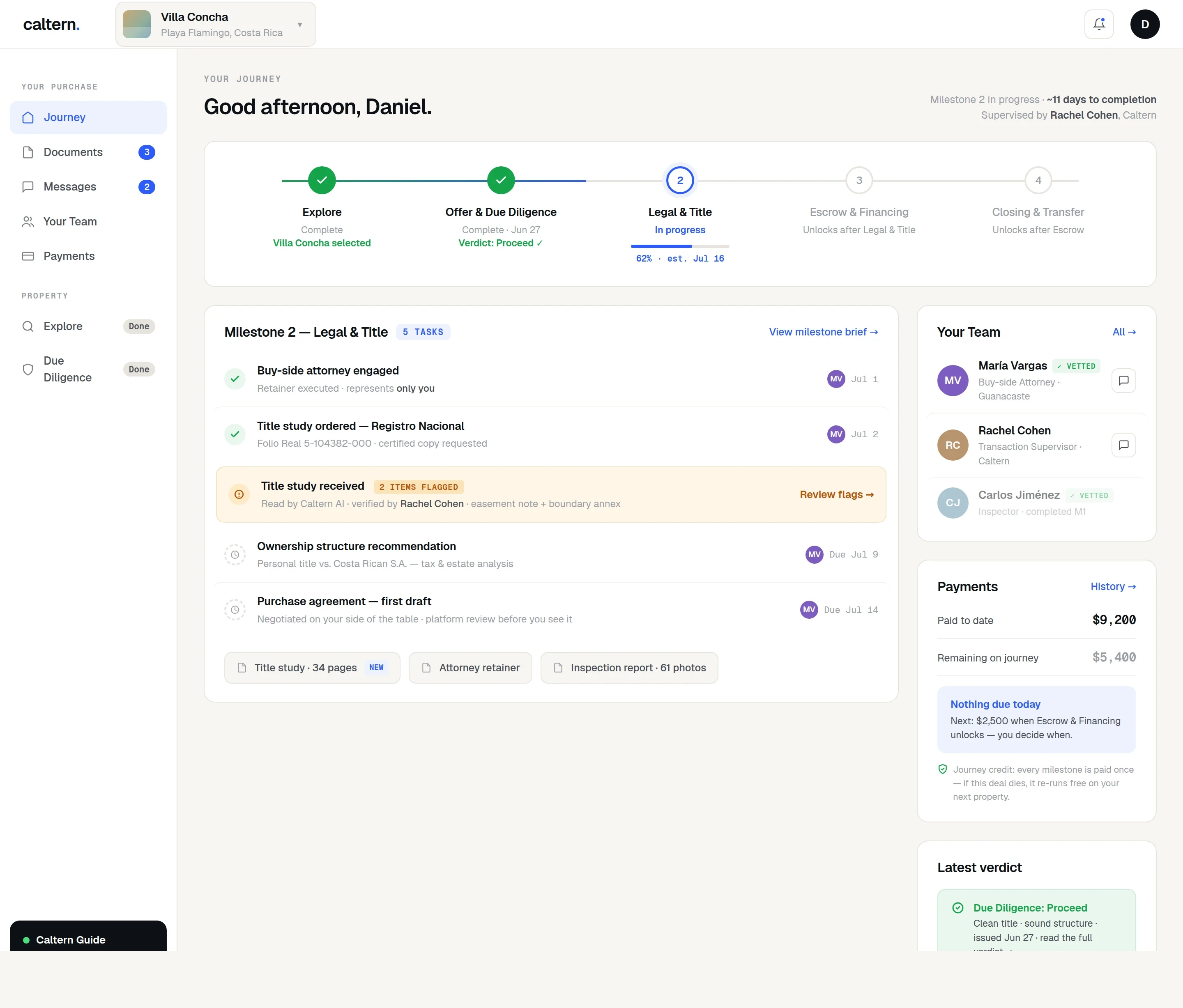Click the caltern logo

(x=51, y=24)
